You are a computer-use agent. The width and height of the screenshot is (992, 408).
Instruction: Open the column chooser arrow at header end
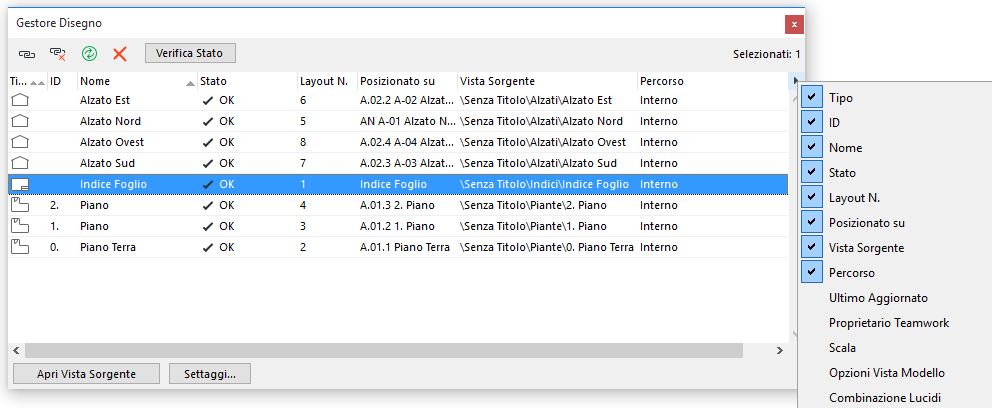[795, 80]
